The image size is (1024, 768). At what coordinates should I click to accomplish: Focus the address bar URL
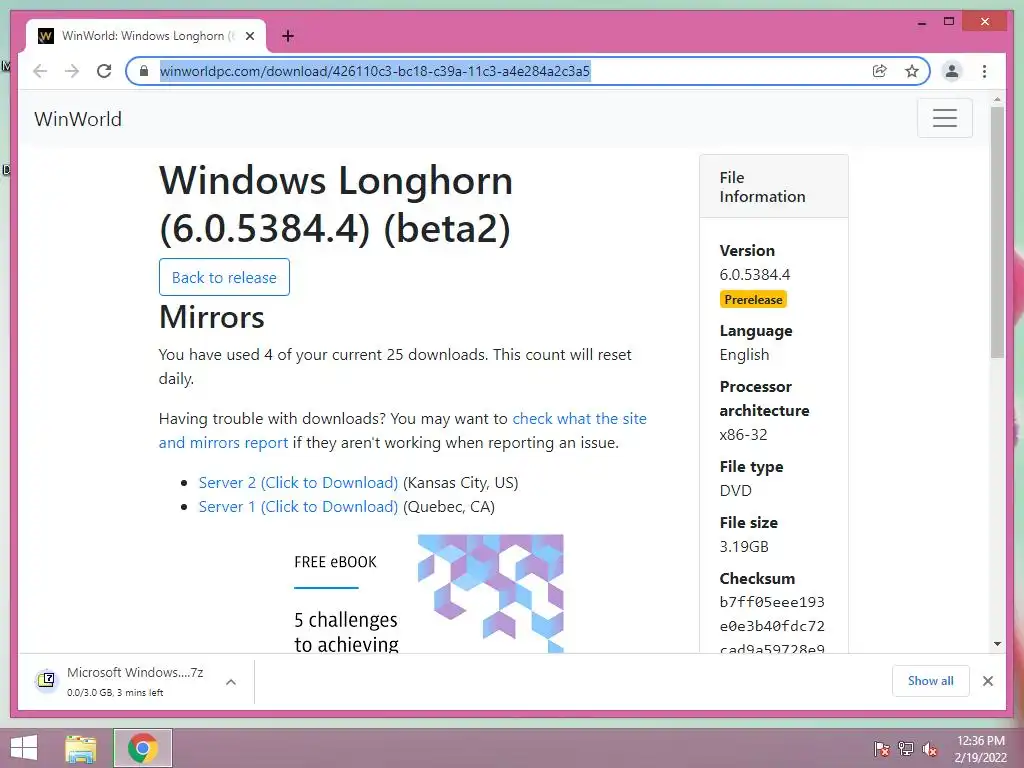point(375,71)
